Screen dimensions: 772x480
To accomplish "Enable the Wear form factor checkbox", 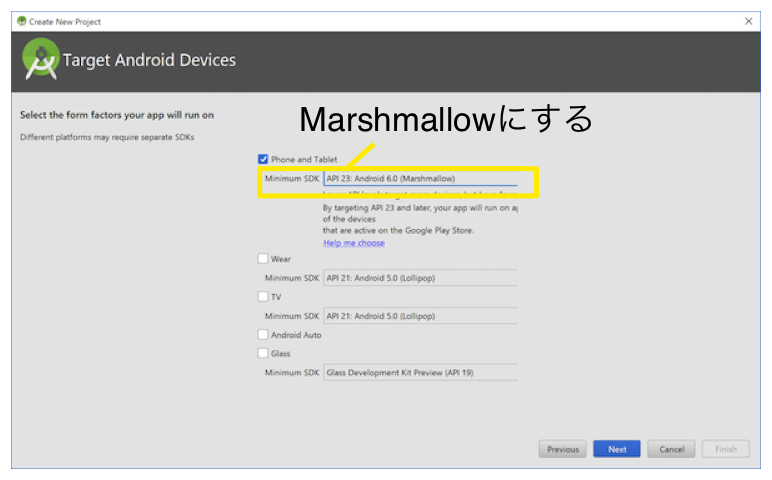I will (263, 258).
